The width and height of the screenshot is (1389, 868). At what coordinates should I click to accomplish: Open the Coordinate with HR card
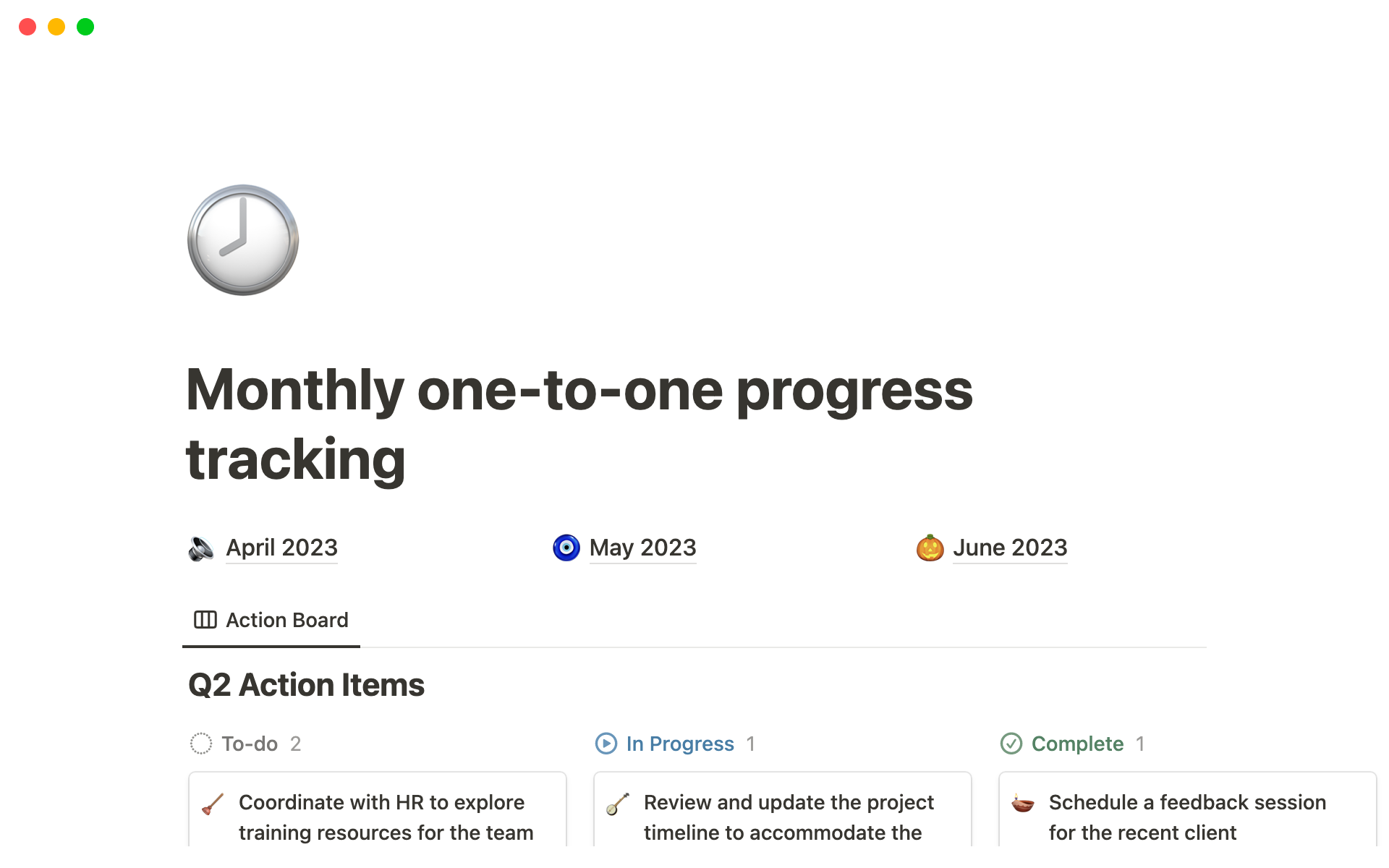pyautogui.click(x=386, y=817)
